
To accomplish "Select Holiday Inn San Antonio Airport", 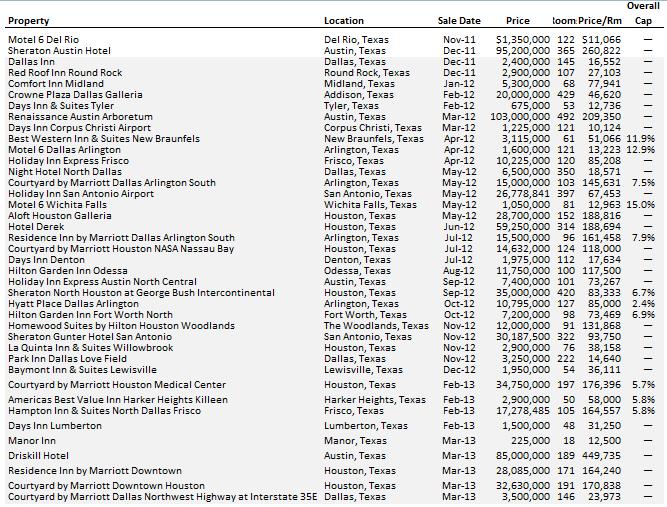I will coord(81,194).
